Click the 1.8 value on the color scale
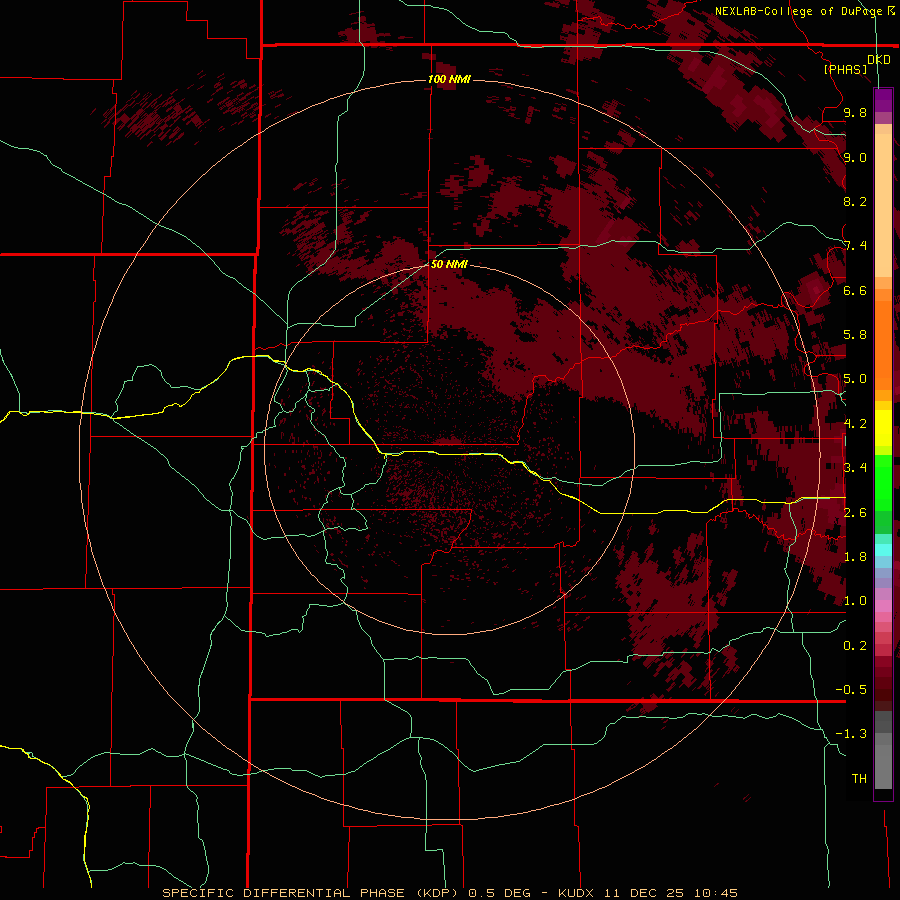 [x=855, y=557]
